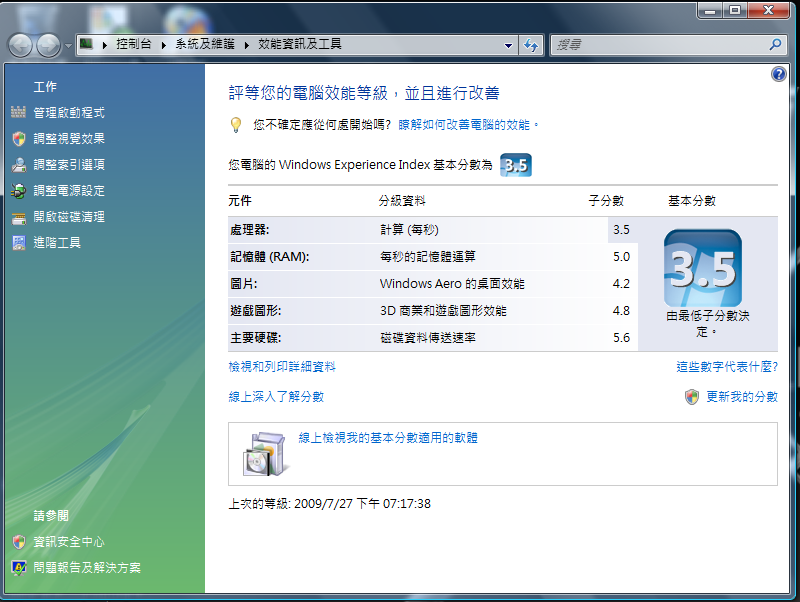Open the address bar history dropdown
Image resolution: width=800 pixels, height=602 pixels.
[508, 45]
